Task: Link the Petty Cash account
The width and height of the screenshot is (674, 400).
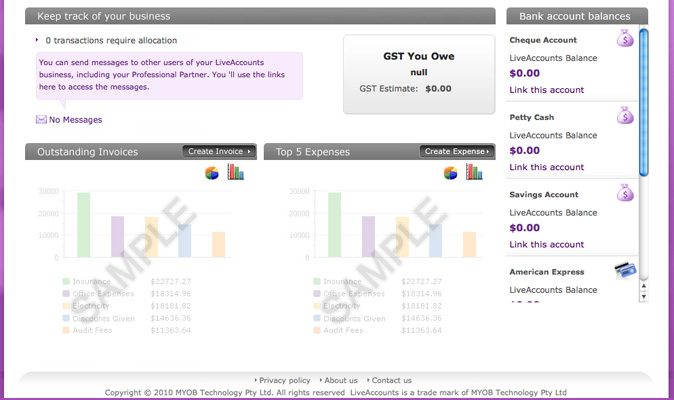Action: (546, 167)
